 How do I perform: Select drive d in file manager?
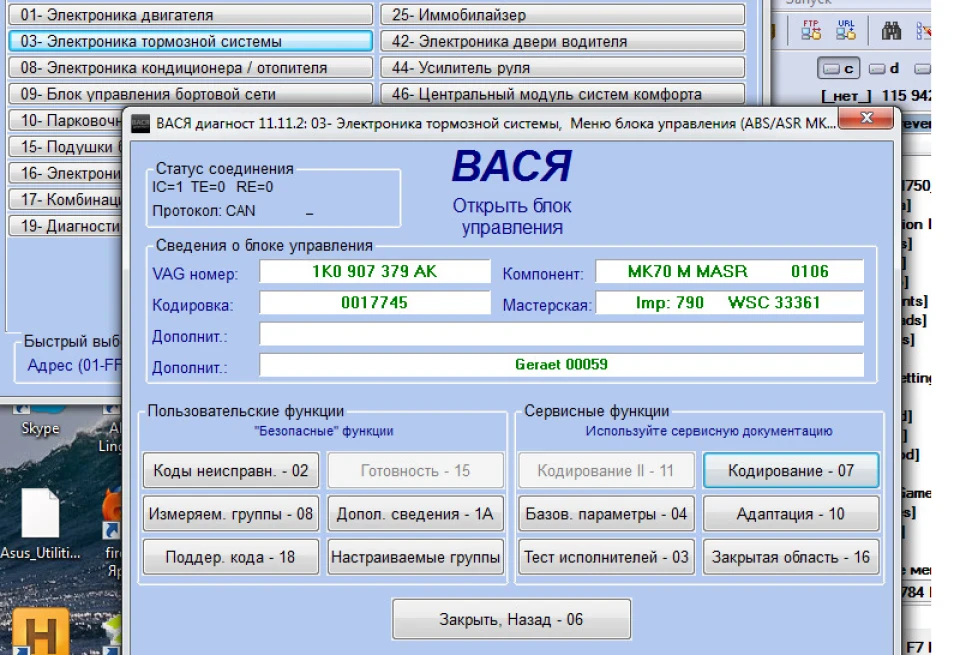click(884, 68)
